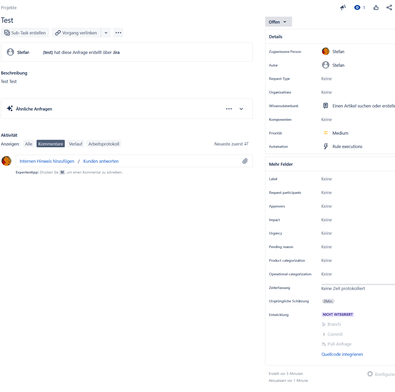This screenshot has height=392, width=395.
Task: Expand the Ähnliche Anfragen chevron
Action: coord(241,109)
